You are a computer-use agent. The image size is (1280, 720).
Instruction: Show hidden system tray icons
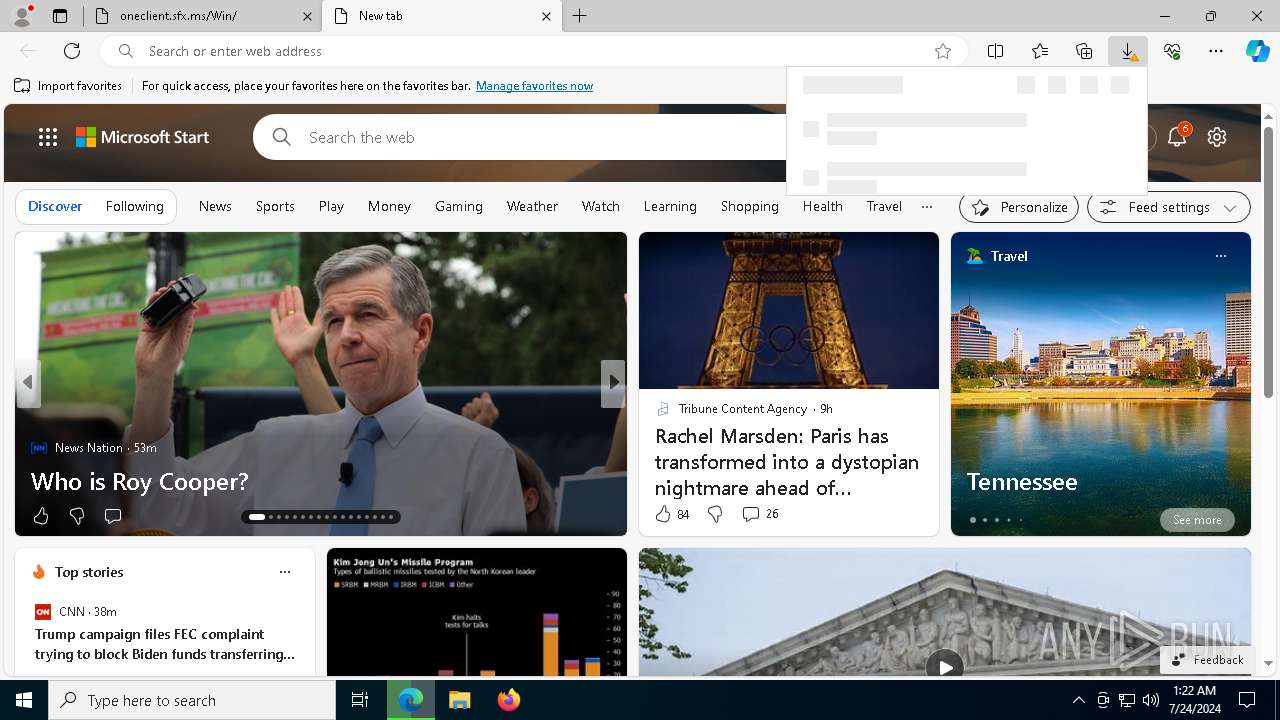click(x=1078, y=700)
